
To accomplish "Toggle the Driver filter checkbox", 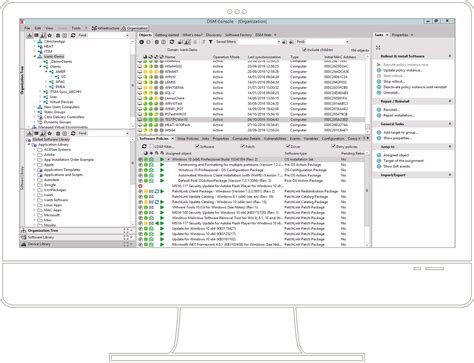I will 288,146.
